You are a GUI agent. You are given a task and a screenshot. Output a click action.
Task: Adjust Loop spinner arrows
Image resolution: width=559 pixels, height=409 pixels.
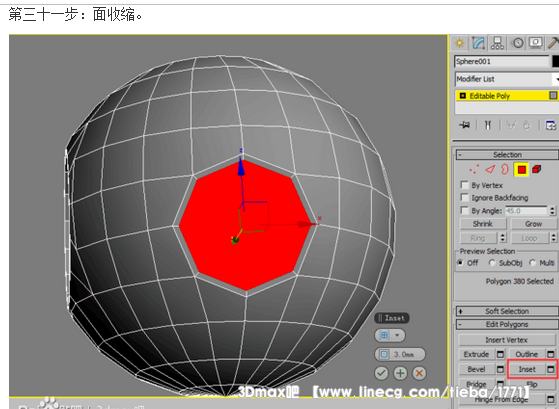[x=553, y=237]
